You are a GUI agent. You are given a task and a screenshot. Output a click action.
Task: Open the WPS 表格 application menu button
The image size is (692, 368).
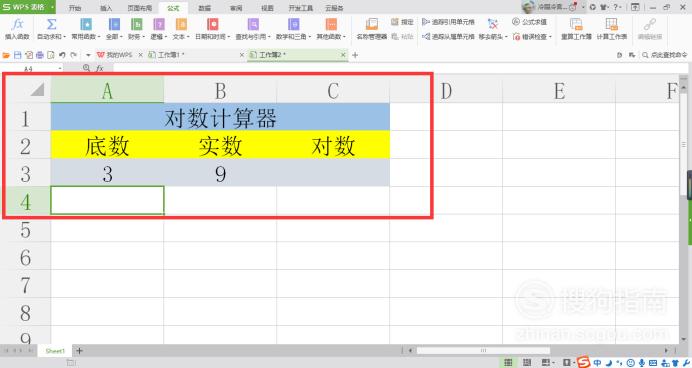27,7
